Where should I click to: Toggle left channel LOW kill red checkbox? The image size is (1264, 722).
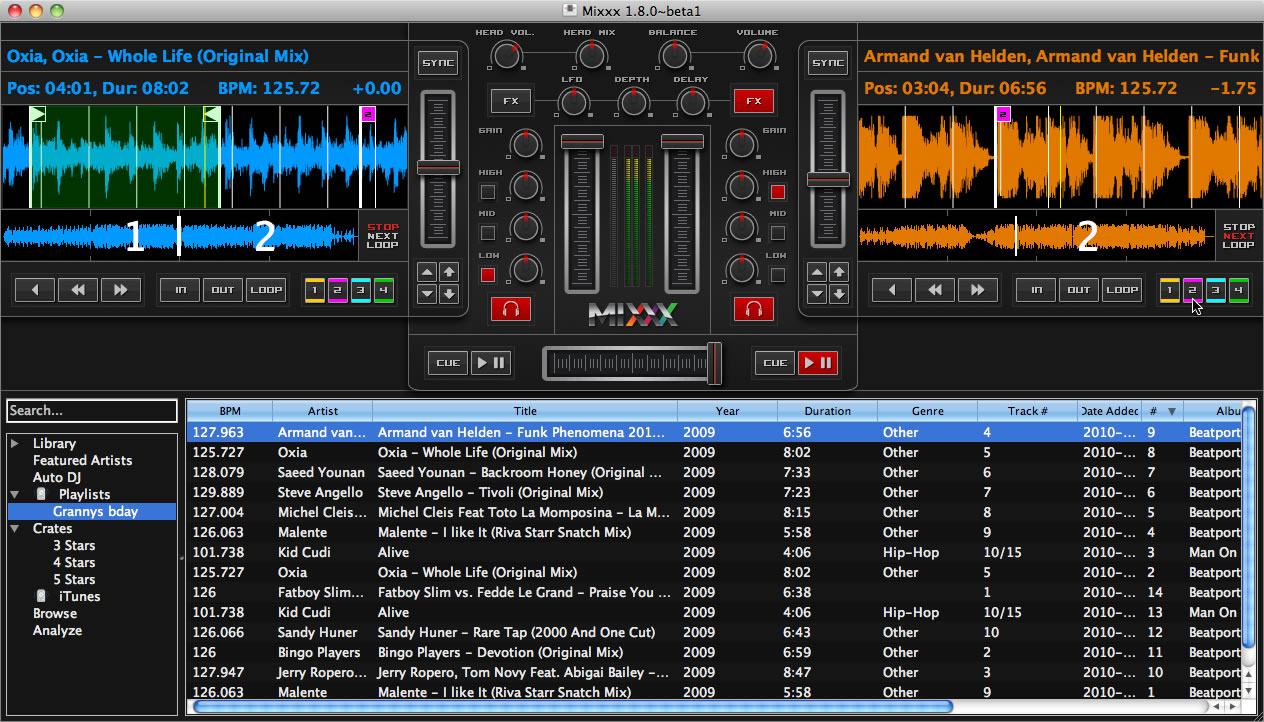488,274
